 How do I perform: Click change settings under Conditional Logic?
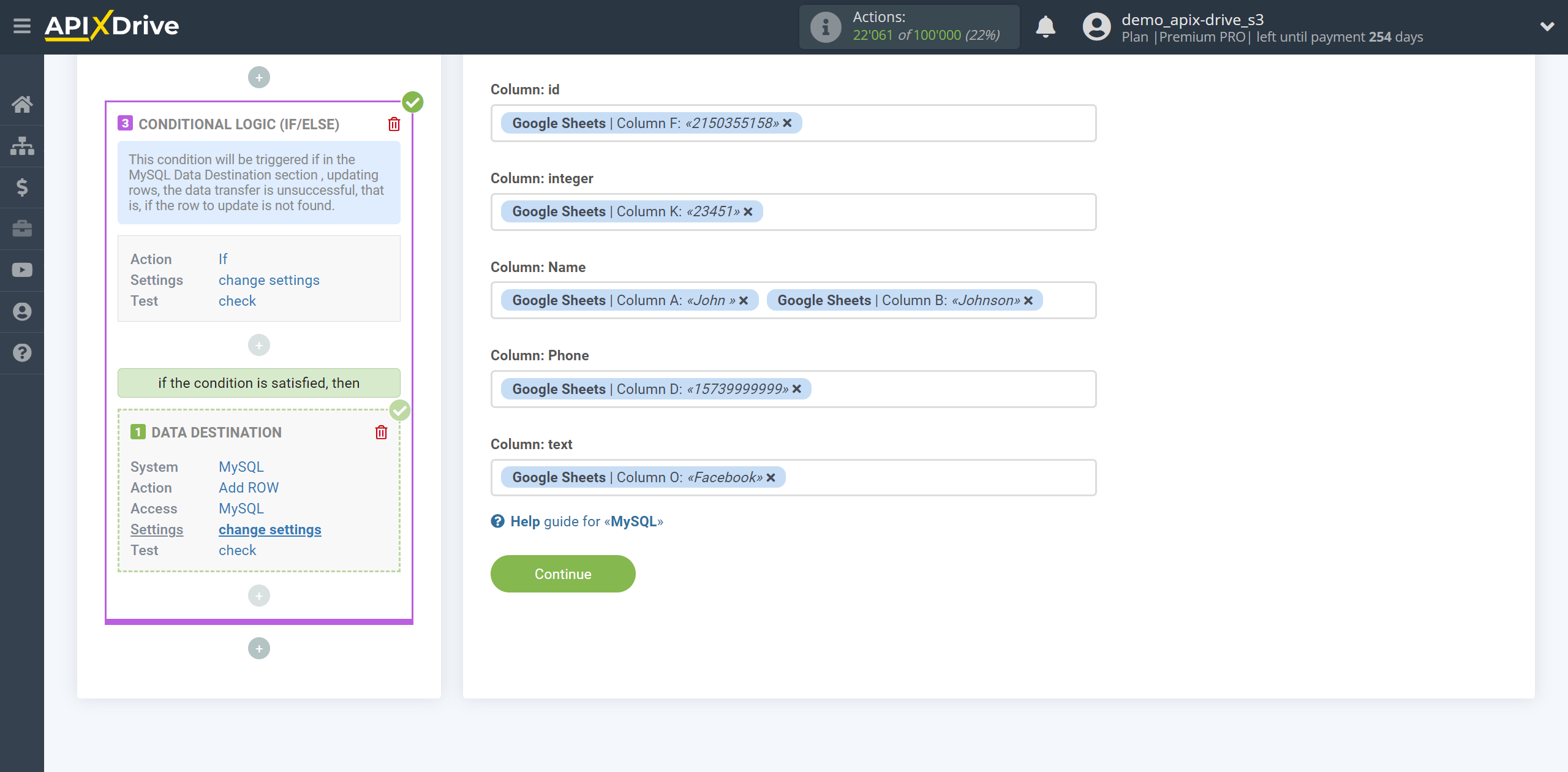click(269, 280)
